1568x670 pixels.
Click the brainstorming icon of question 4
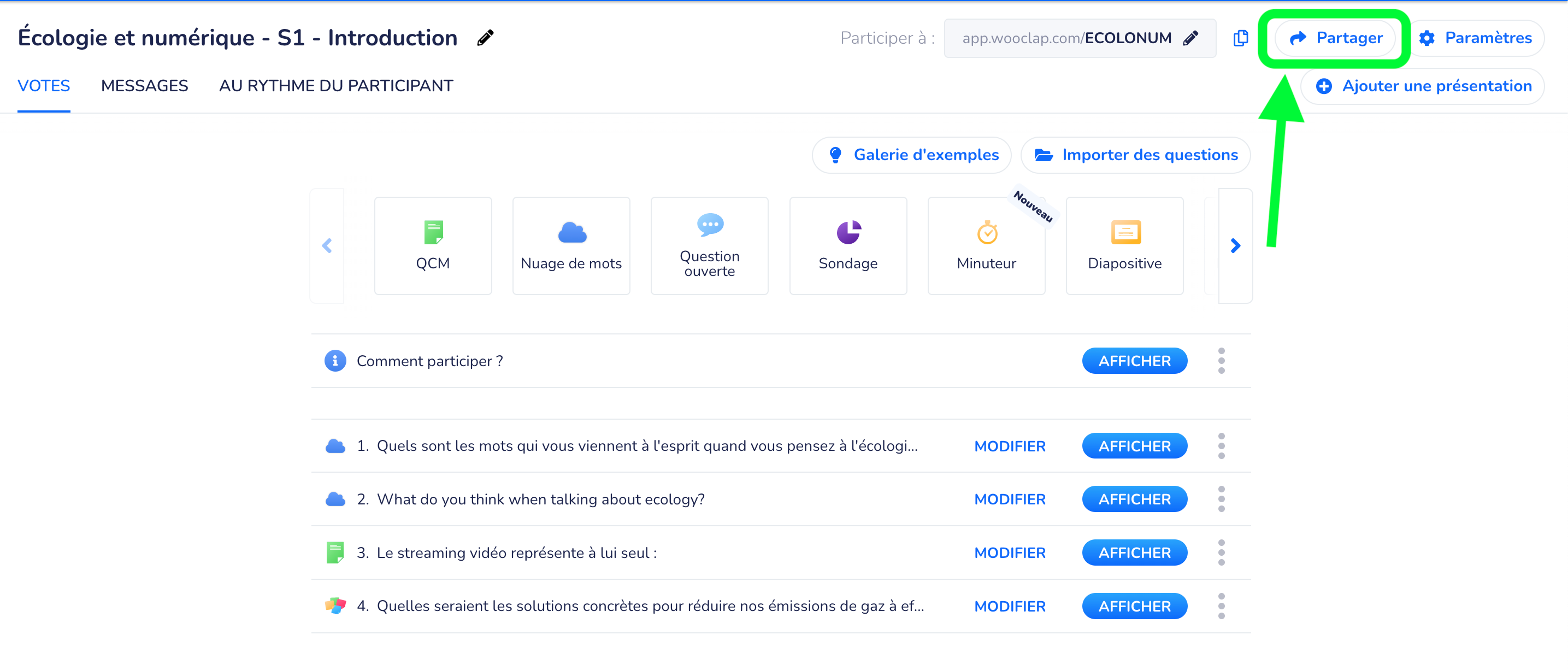point(335,606)
